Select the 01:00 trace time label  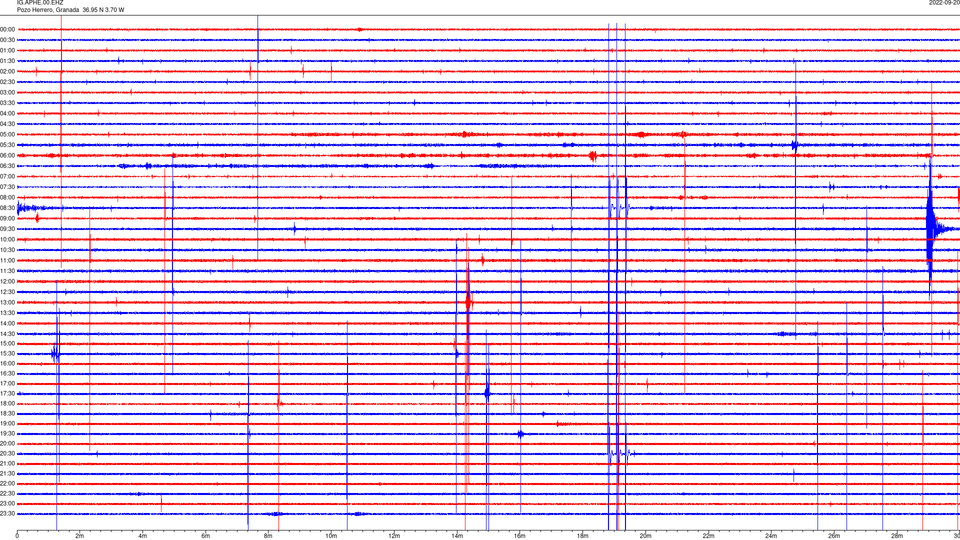tap(7, 51)
